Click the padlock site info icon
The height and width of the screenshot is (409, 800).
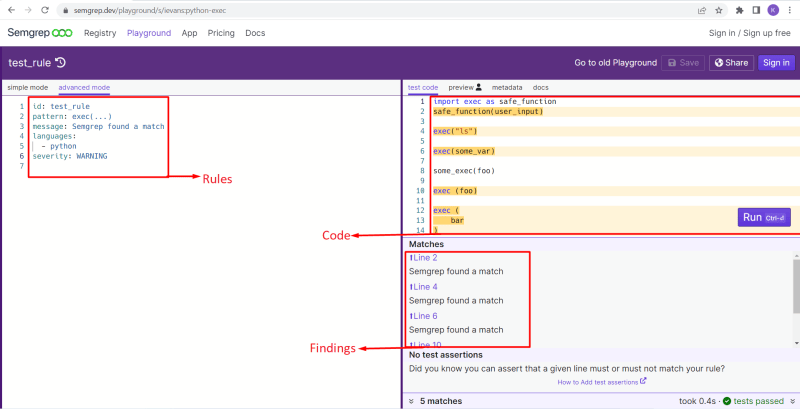click(x=65, y=10)
